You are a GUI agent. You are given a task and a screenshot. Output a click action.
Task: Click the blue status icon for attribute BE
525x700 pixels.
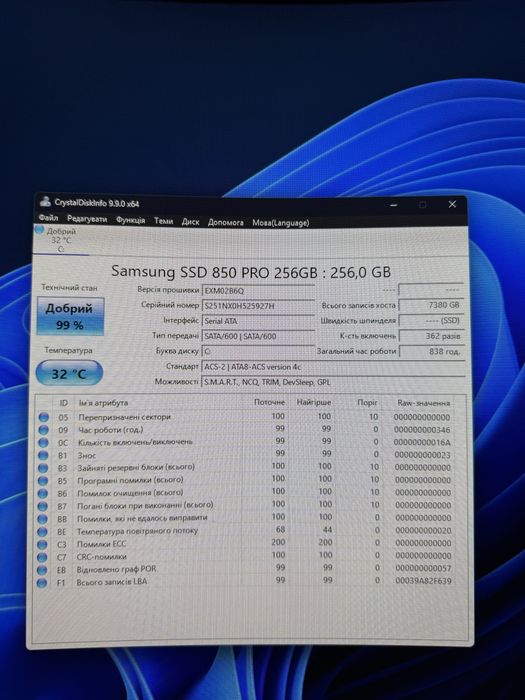pos(42,532)
